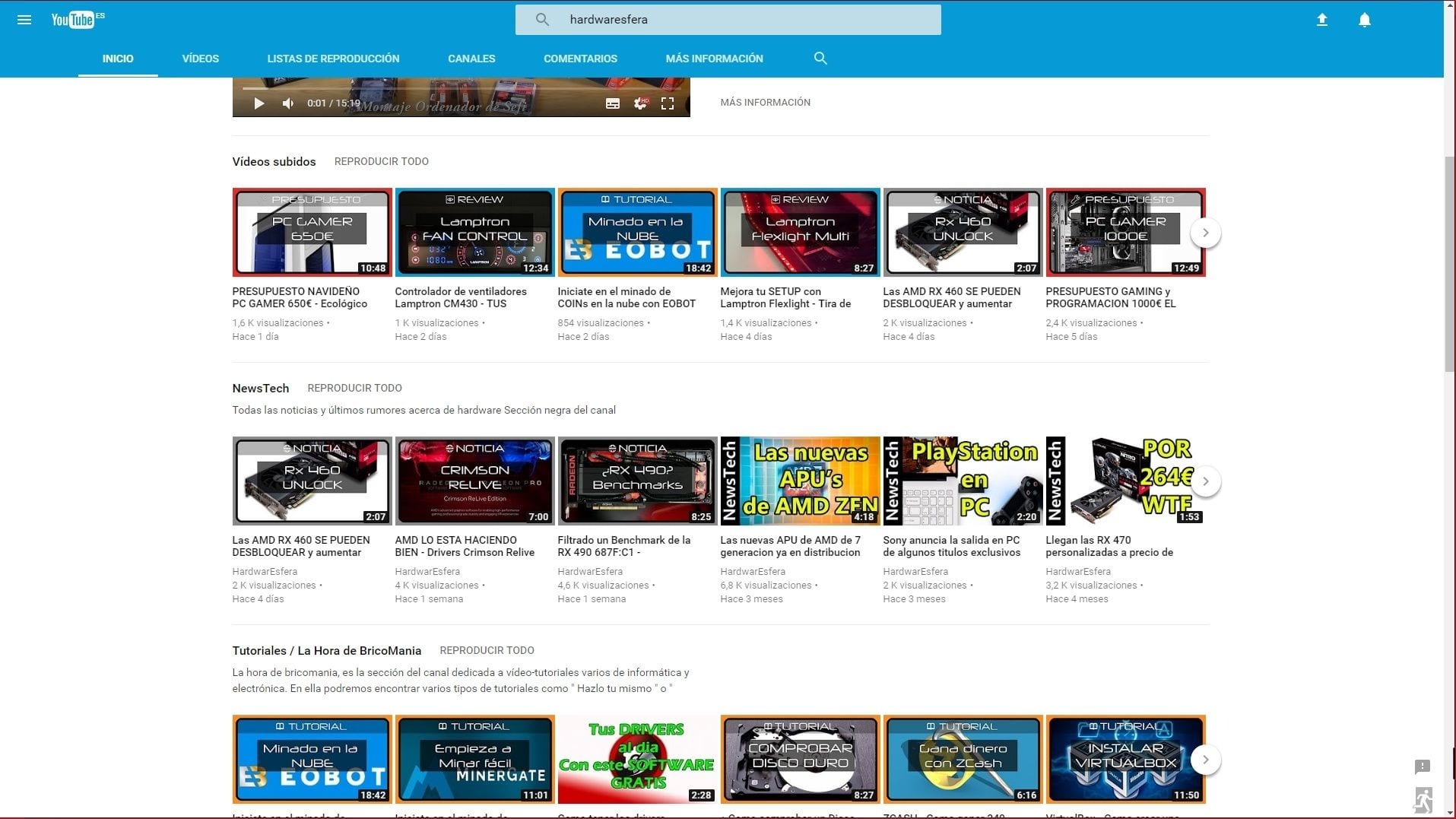Open the feedback icon at bottom right
The width and height of the screenshot is (1456, 819).
(1423, 767)
